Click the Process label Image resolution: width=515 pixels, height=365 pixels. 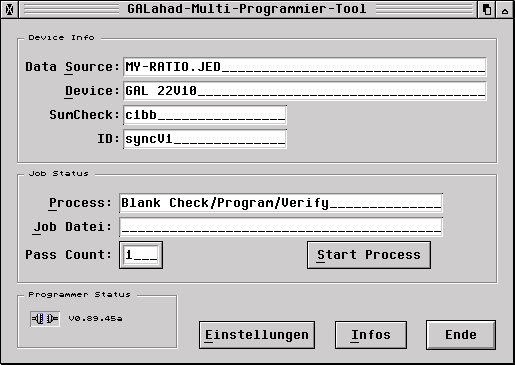click(x=80, y=203)
